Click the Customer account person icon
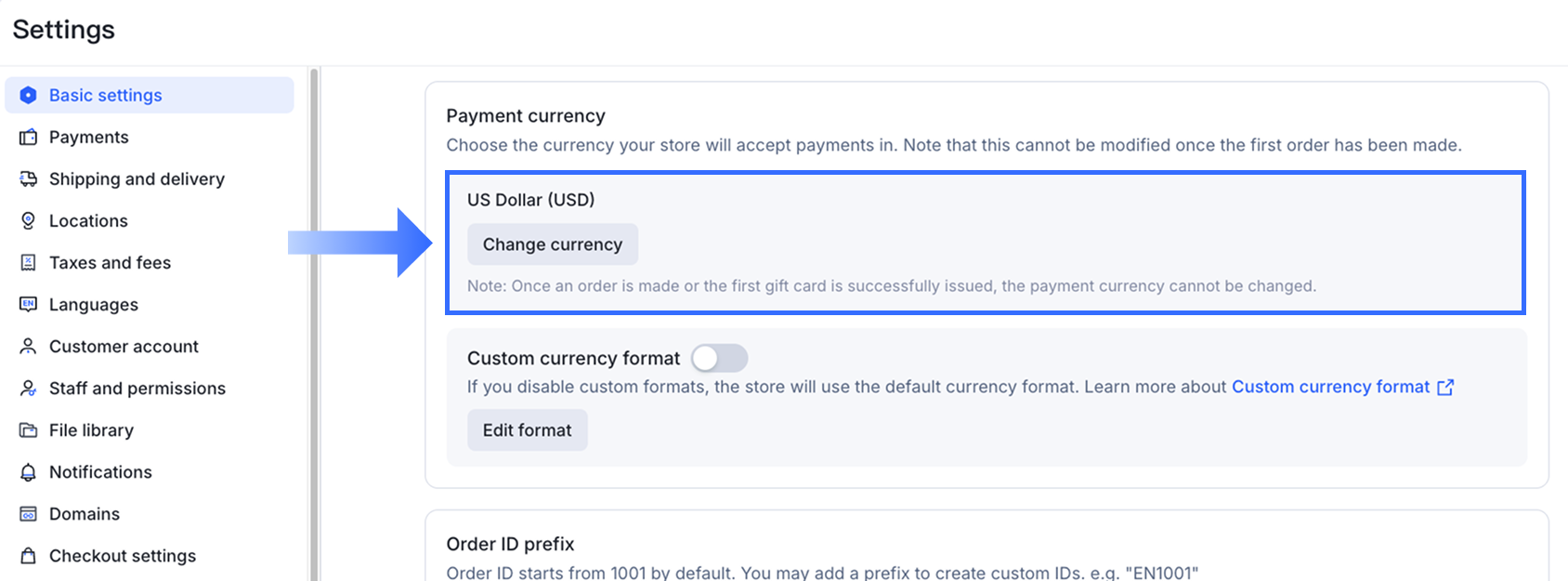 pos(29,346)
